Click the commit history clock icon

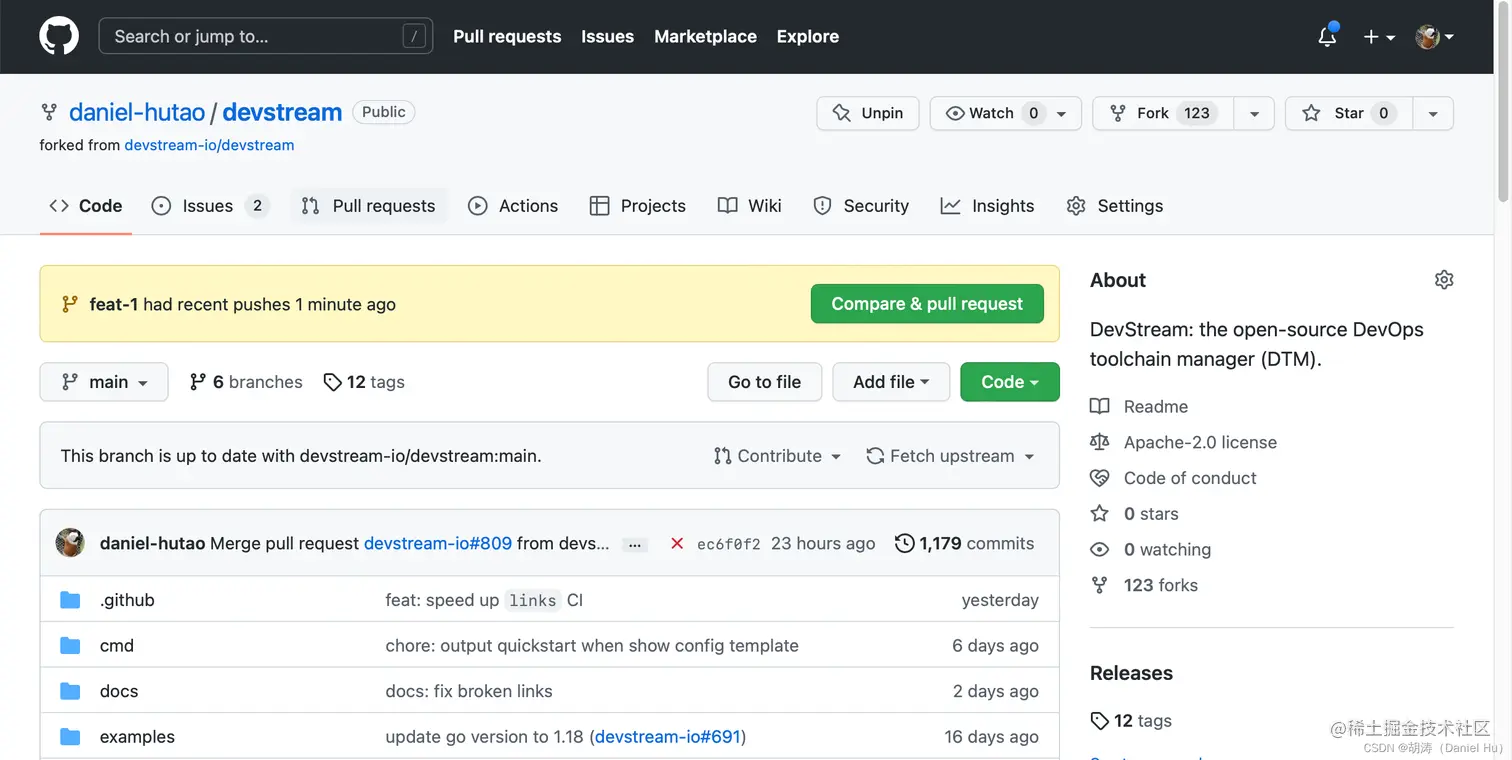[x=905, y=543]
